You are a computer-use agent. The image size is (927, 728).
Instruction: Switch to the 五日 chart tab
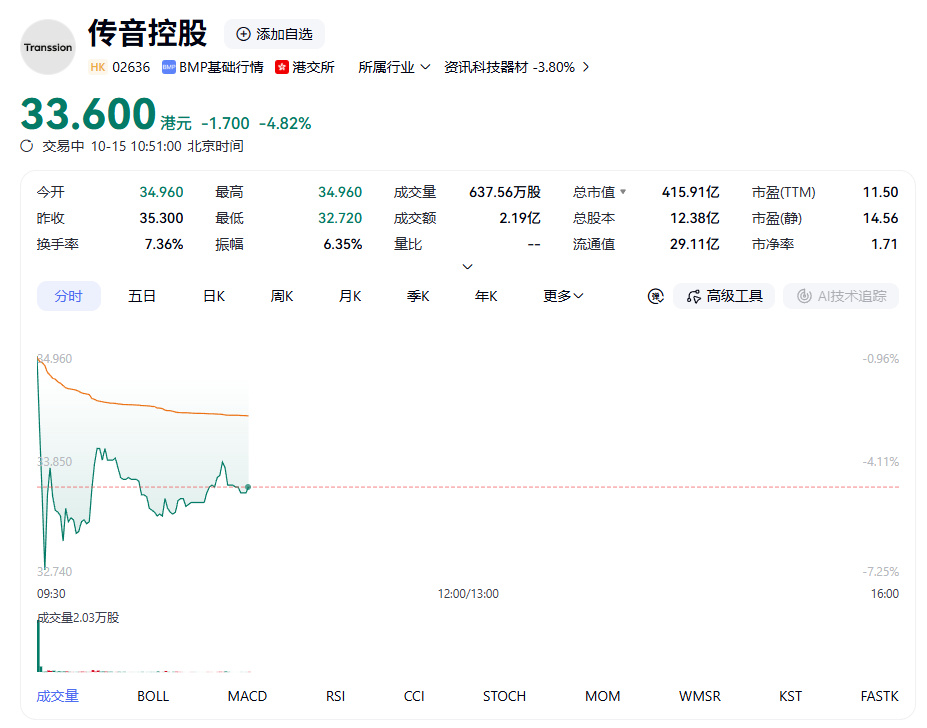tap(142, 296)
